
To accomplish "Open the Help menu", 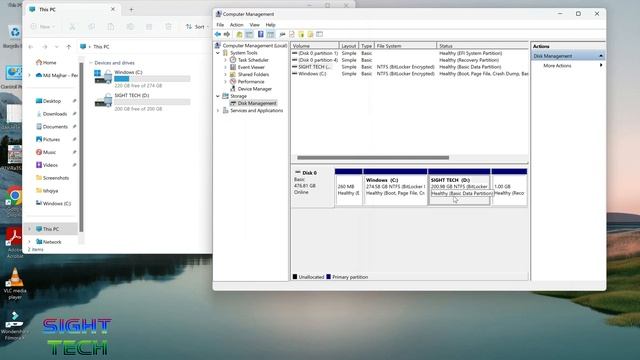I will pos(270,25).
